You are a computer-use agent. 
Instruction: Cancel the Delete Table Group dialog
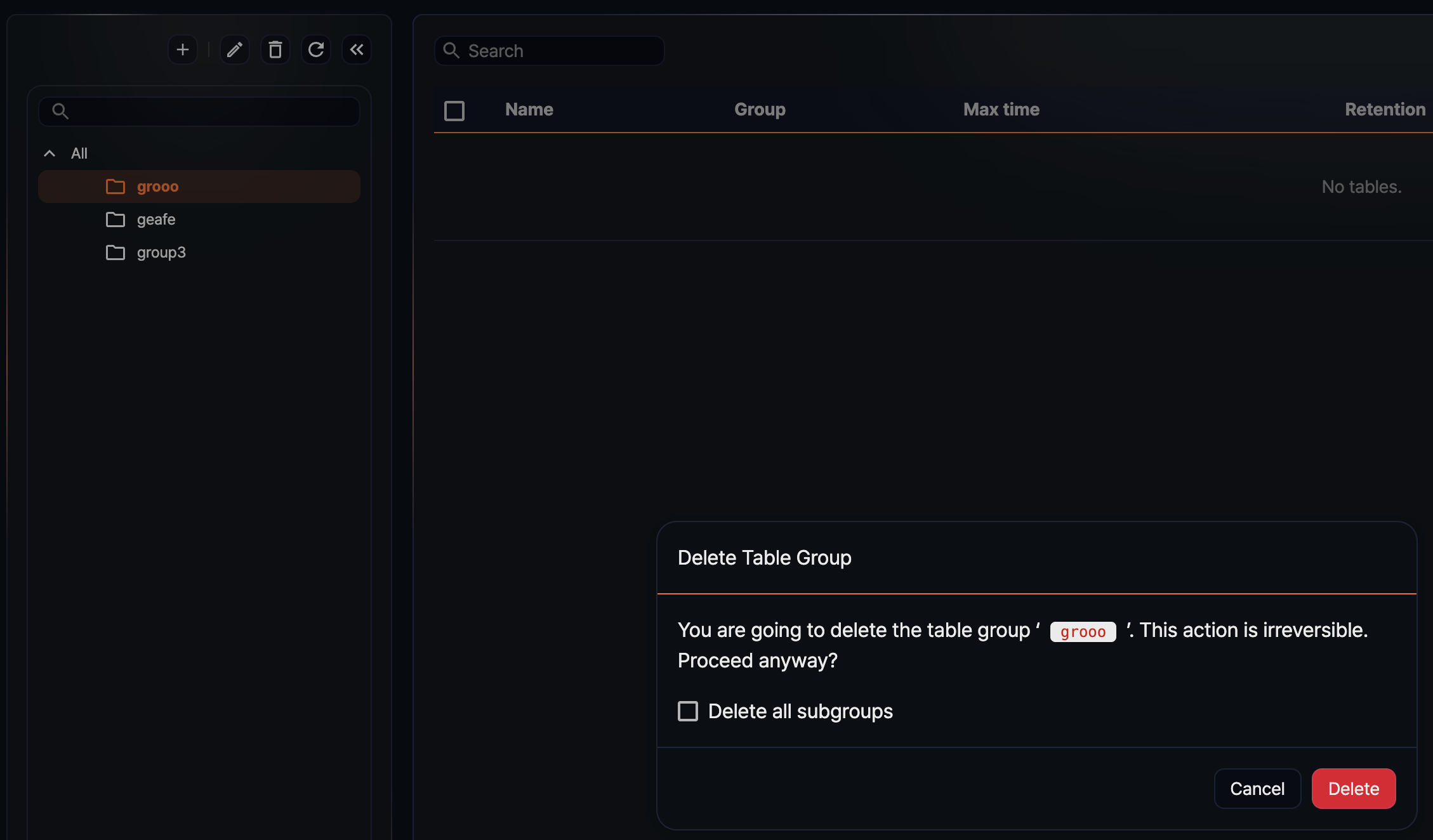(1257, 788)
